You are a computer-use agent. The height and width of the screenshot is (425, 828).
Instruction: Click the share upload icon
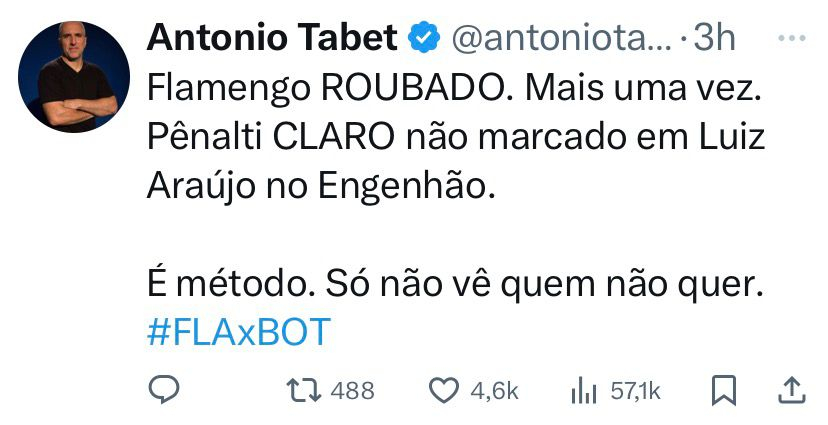pos(792,391)
